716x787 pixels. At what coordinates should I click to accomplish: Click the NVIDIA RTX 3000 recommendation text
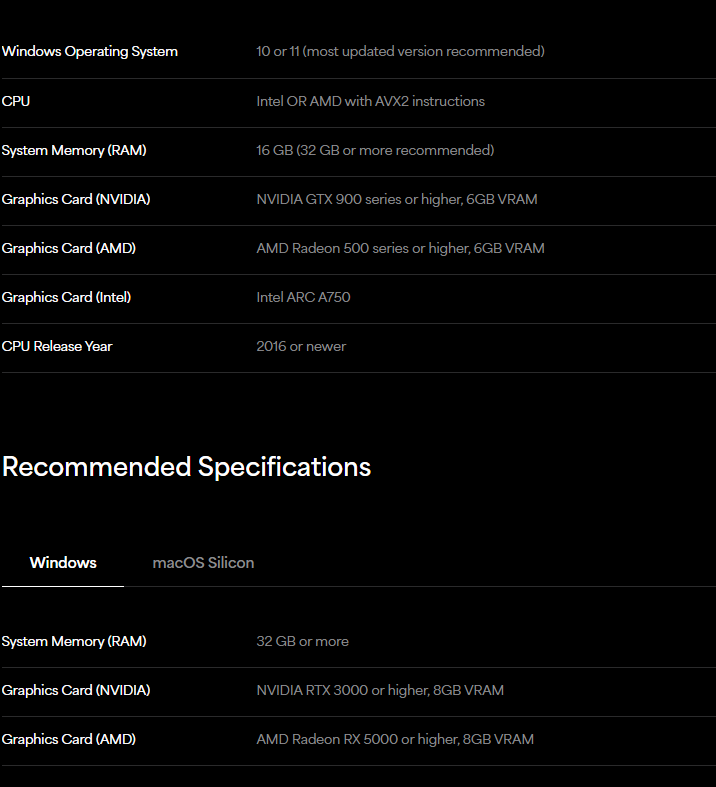tap(380, 690)
